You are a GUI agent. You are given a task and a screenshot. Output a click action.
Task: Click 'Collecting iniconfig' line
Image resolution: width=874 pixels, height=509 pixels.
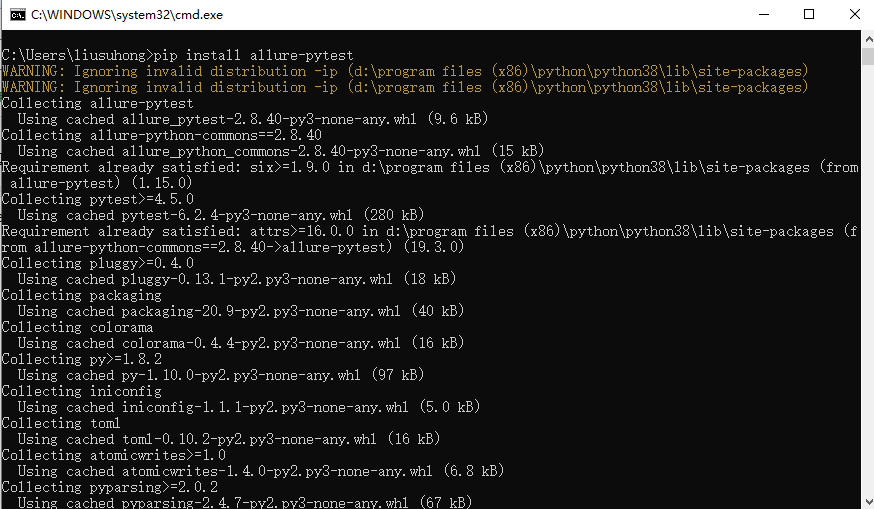pyautogui.click(x=81, y=391)
